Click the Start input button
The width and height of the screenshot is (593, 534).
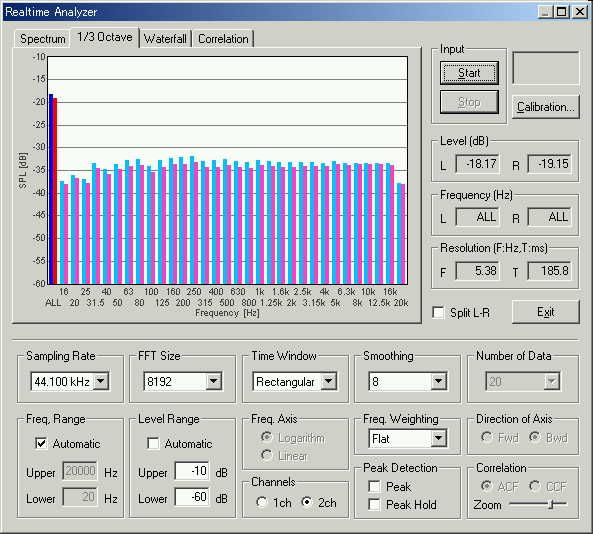[469, 73]
